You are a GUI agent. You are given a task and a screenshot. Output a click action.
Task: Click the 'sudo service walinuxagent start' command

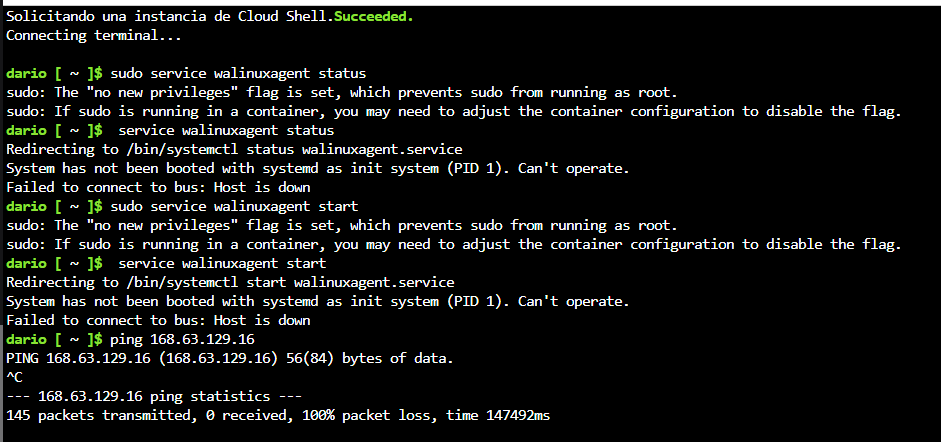[x=234, y=206]
